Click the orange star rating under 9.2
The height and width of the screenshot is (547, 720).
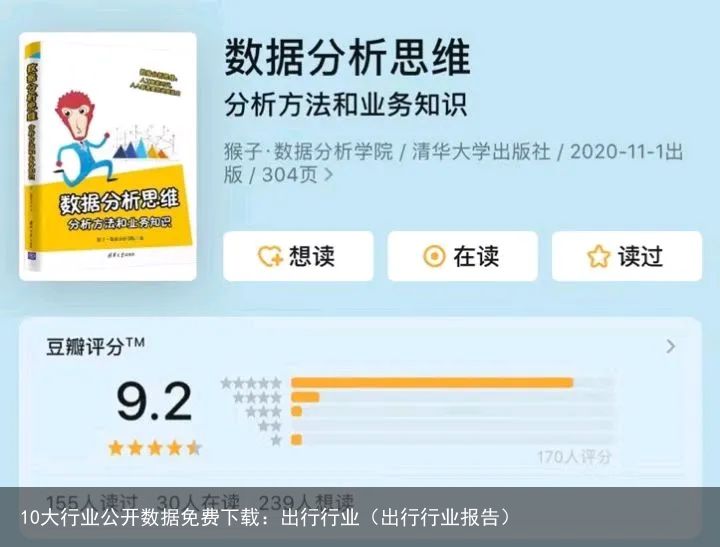155,448
